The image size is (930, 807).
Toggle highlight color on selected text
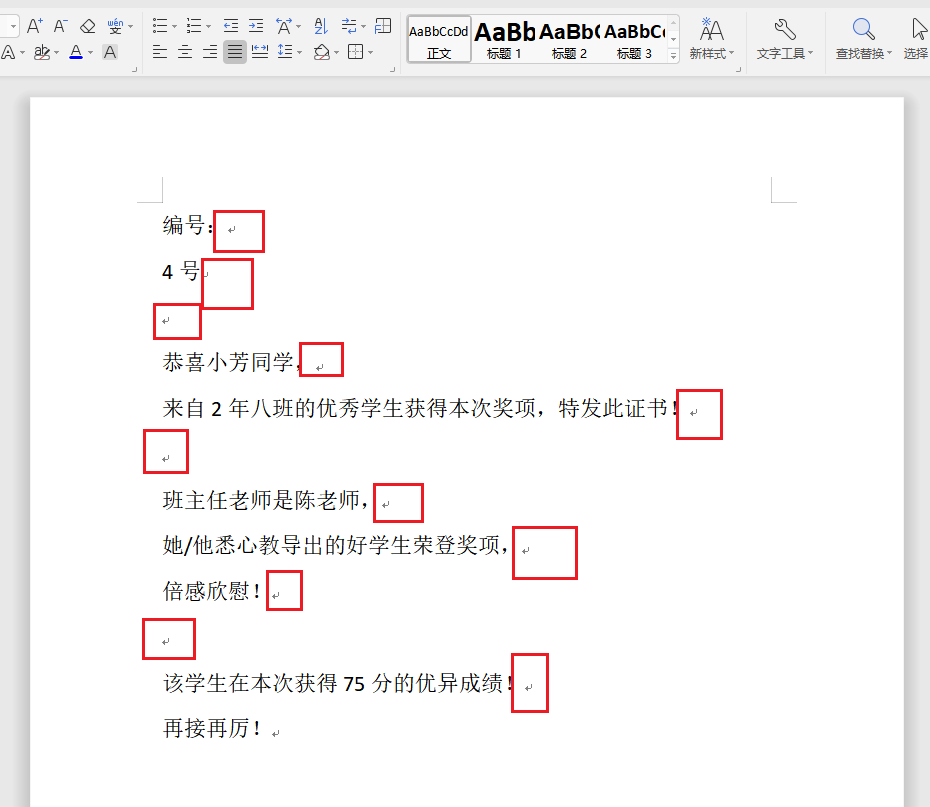point(44,51)
